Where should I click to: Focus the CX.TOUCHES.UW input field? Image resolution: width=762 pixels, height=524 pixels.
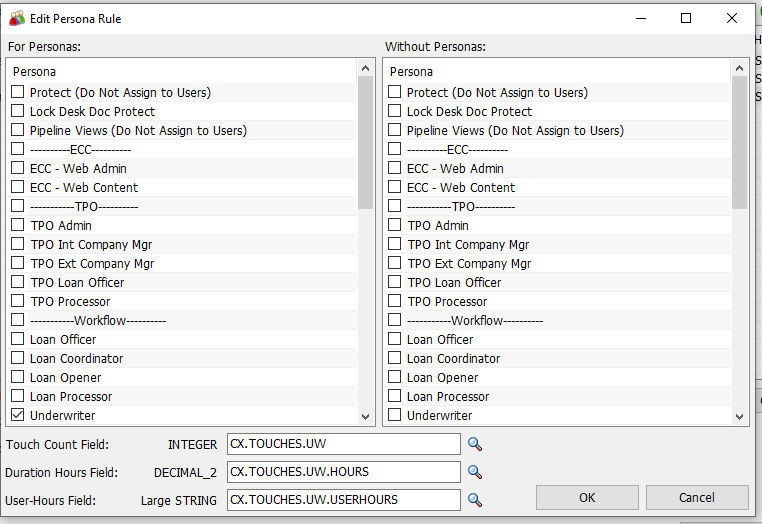coord(344,444)
